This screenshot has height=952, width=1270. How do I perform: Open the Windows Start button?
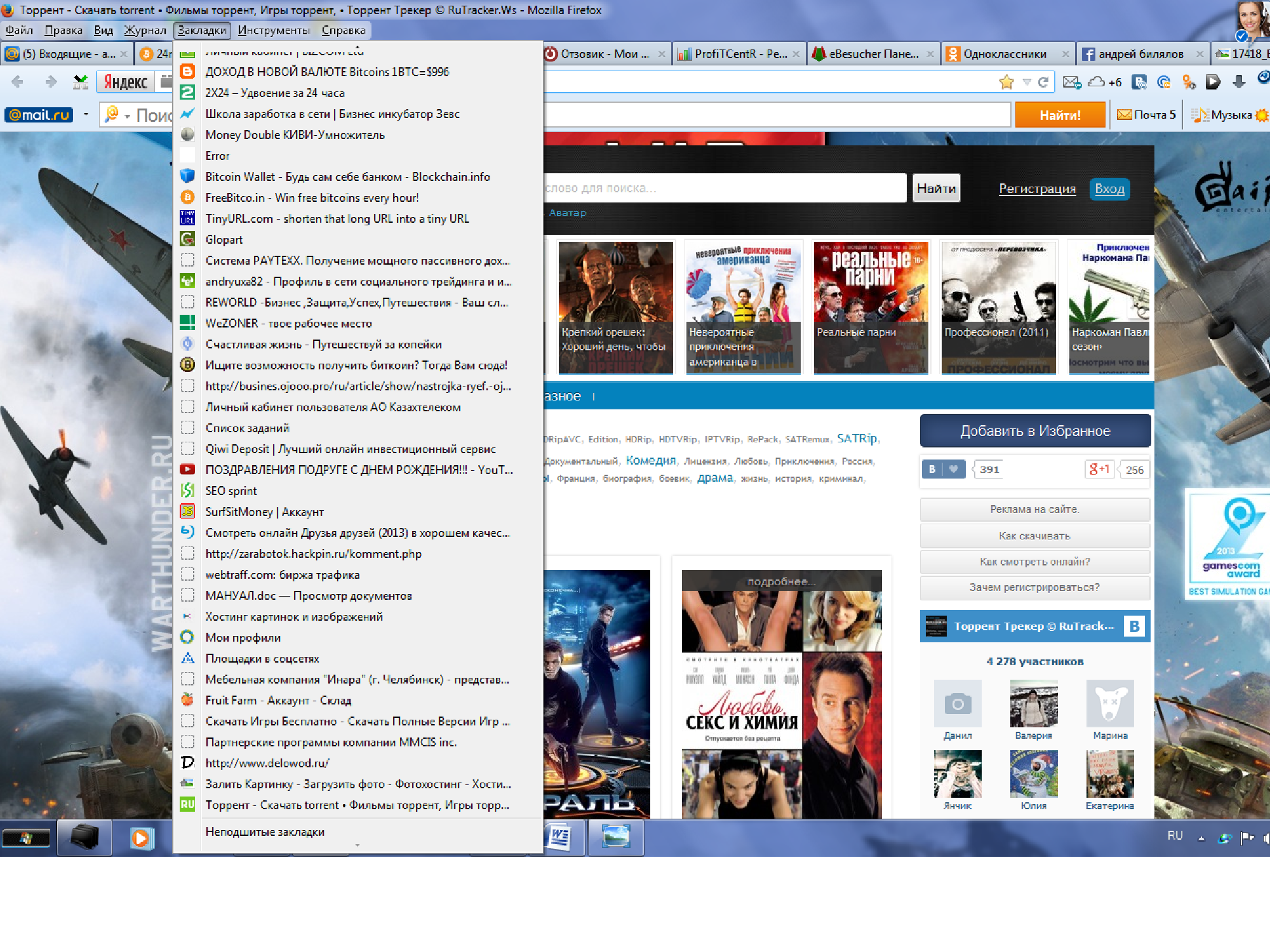26,838
